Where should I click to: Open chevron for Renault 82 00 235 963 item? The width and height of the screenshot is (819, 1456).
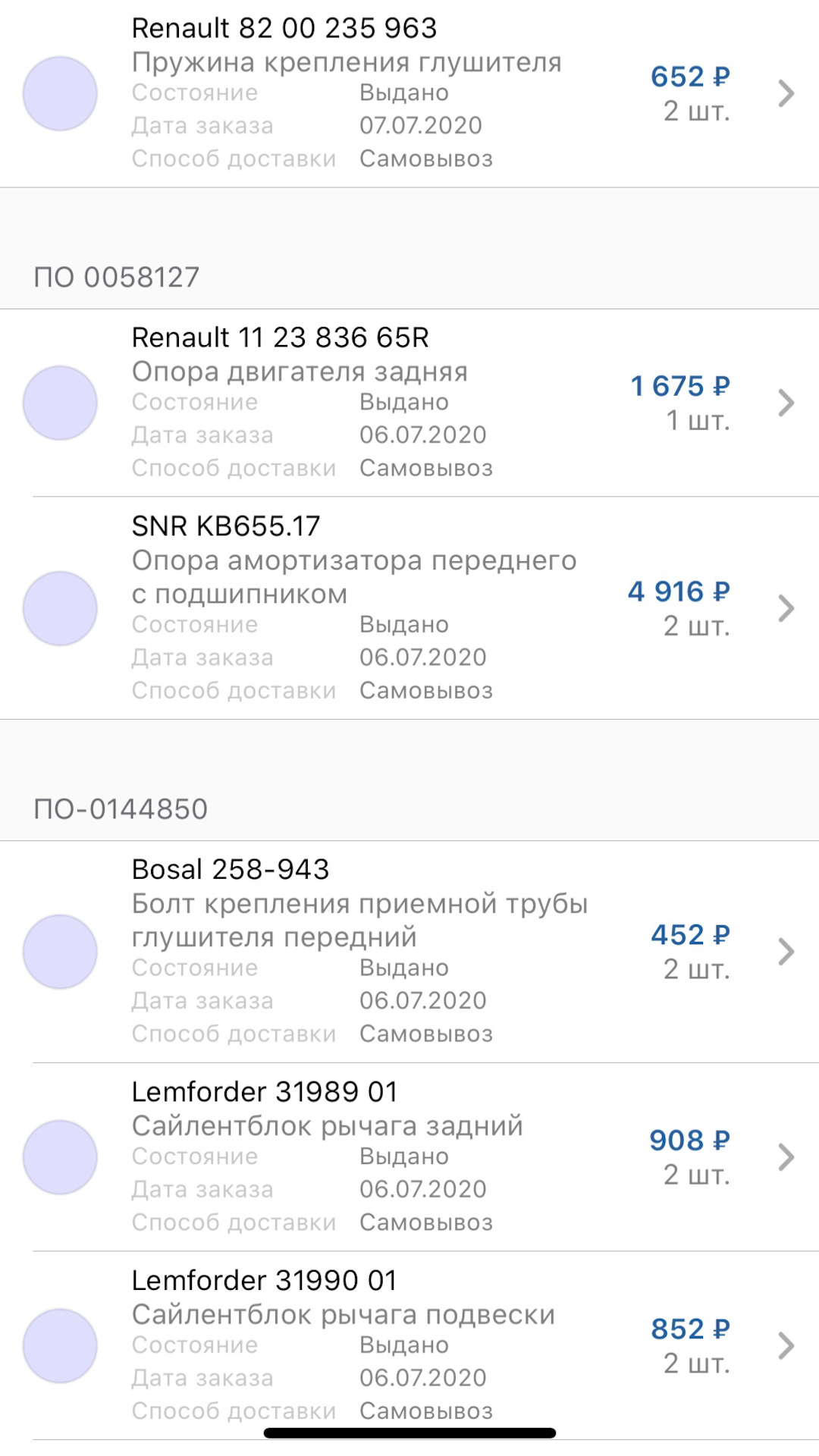786,93
